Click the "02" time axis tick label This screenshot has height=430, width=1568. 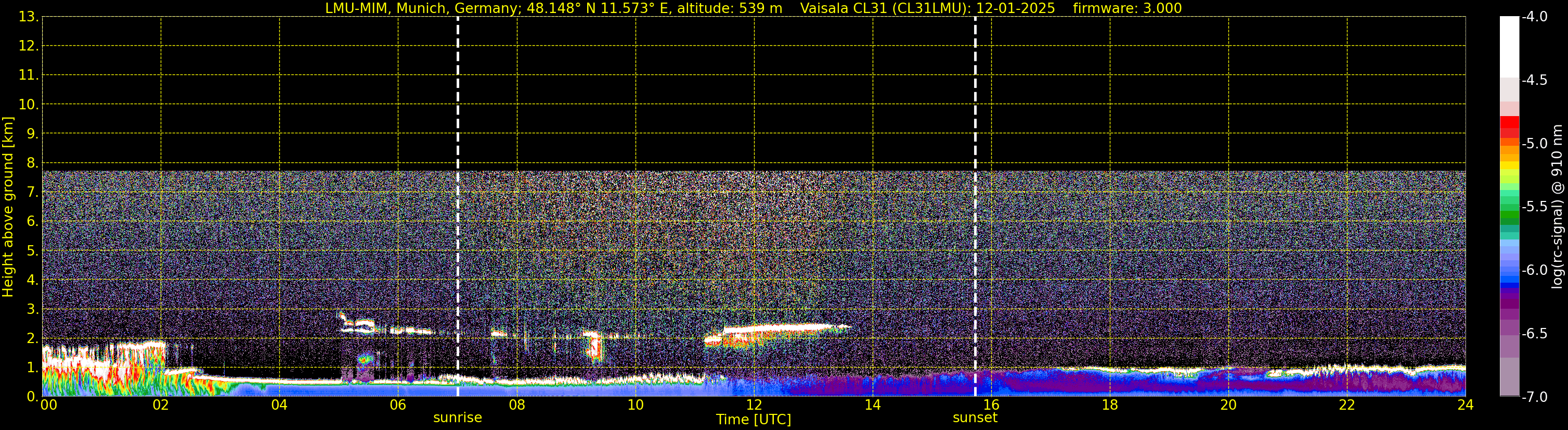click(161, 405)
